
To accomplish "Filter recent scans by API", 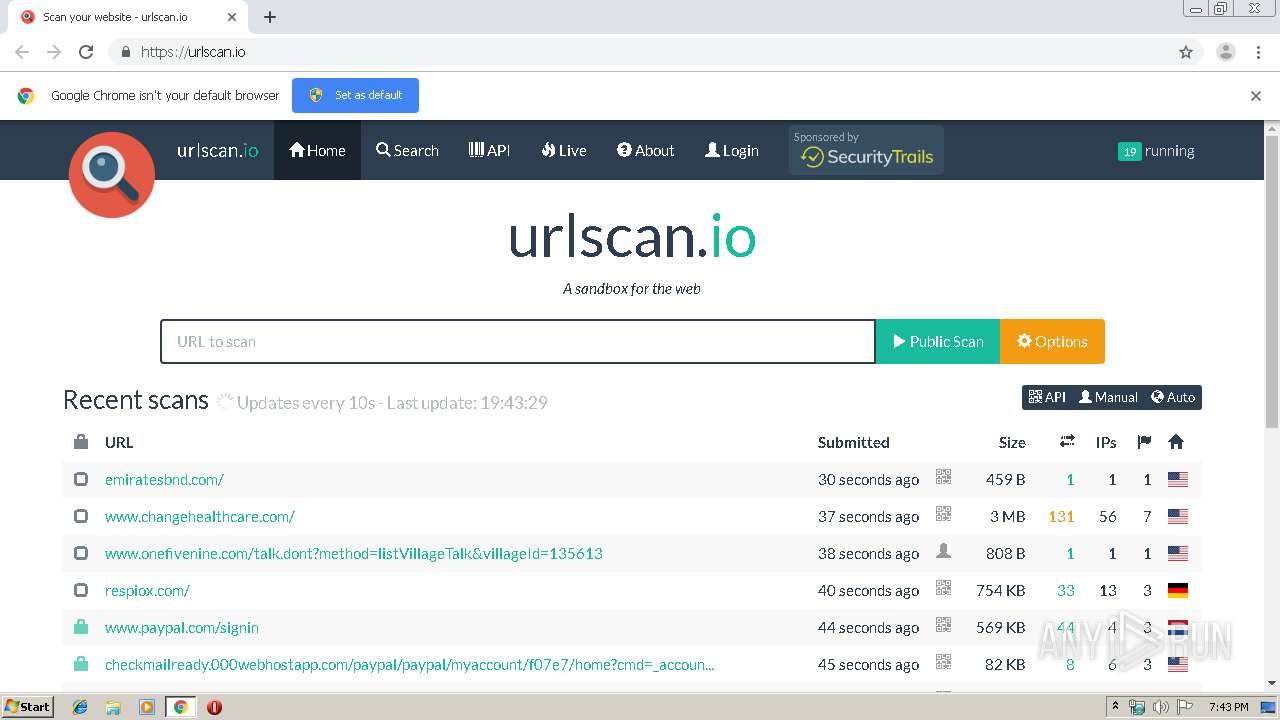I will 1047,397.
